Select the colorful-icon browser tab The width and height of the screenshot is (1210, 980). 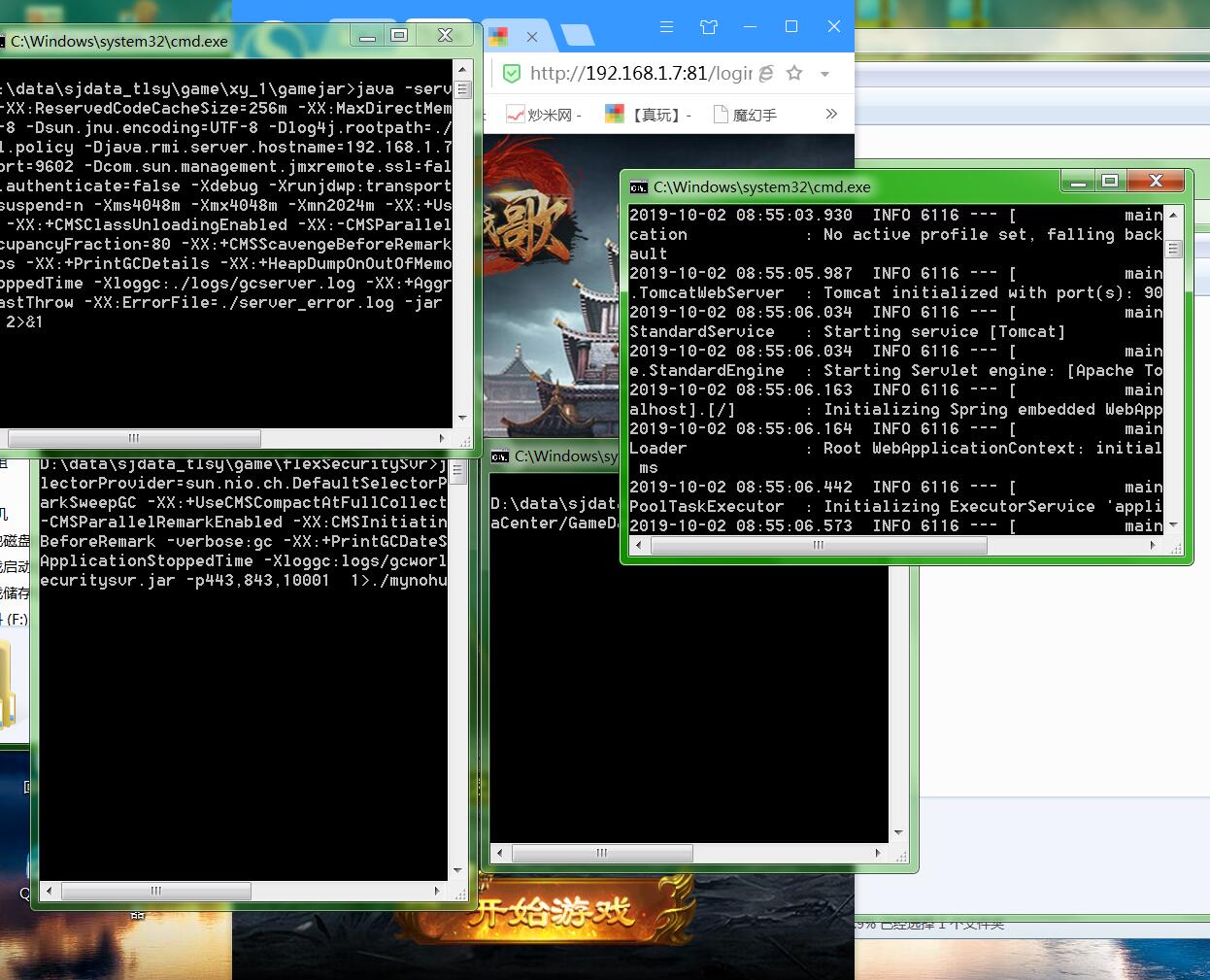[499, 37]
